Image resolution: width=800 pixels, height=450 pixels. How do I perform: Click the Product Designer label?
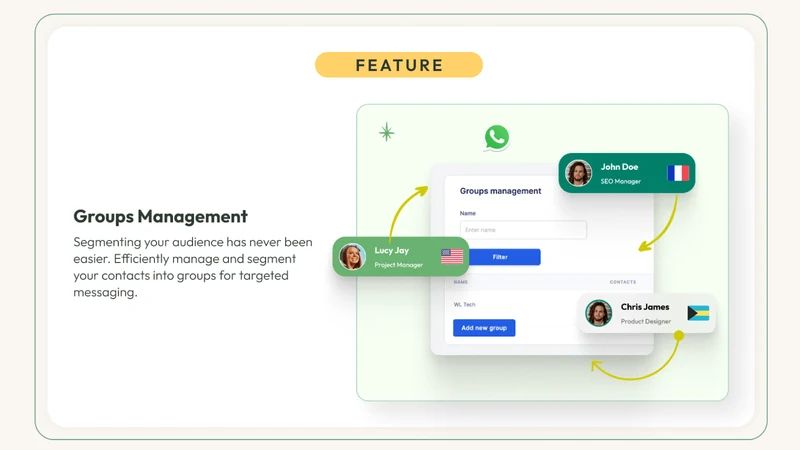point(646,321)
